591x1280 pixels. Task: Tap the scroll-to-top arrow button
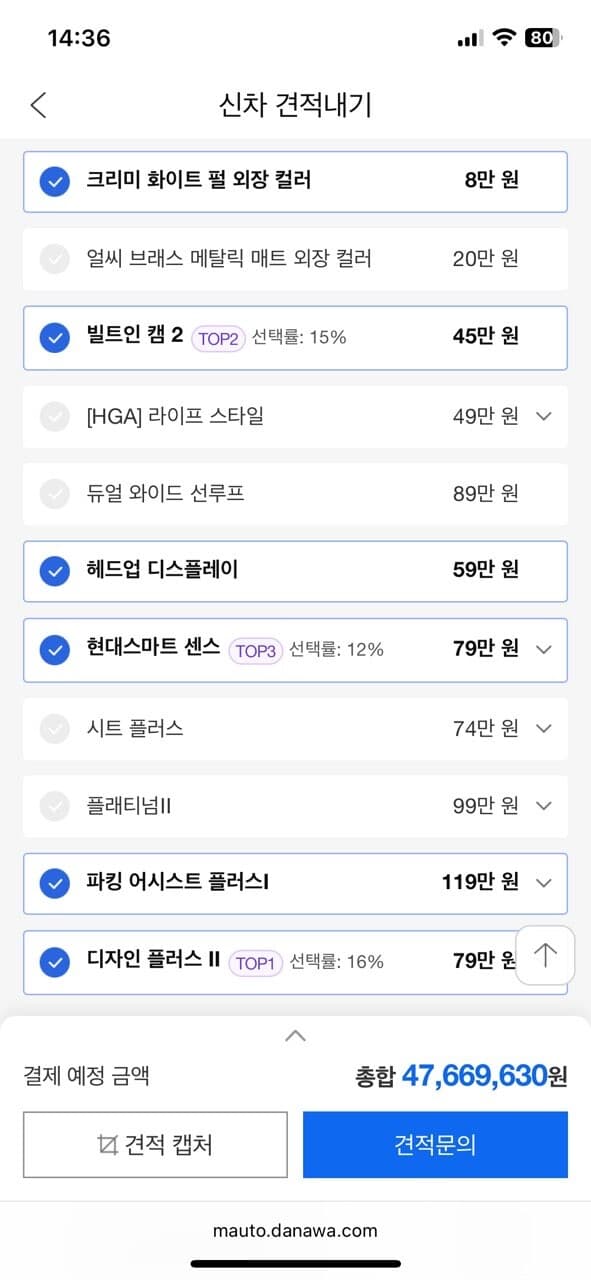[545, 956]
